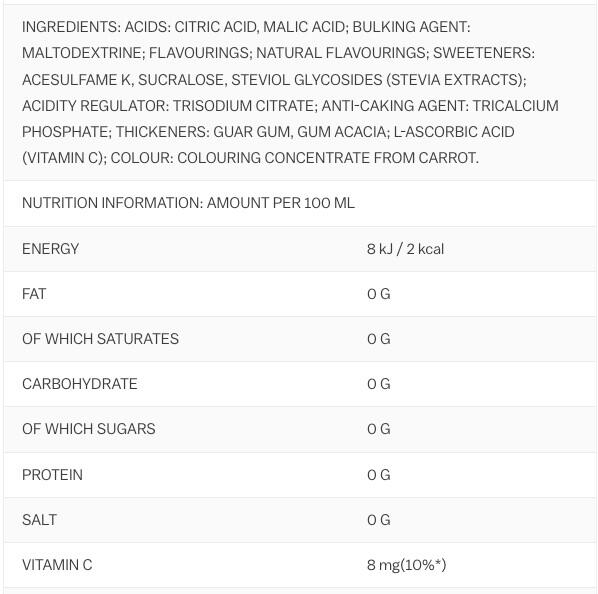Image resolution: width=598 pixels, height=594 pixels.
Task: Select the 0 G value for CARBOHYDRATE
Action: [x=379, y=384]
